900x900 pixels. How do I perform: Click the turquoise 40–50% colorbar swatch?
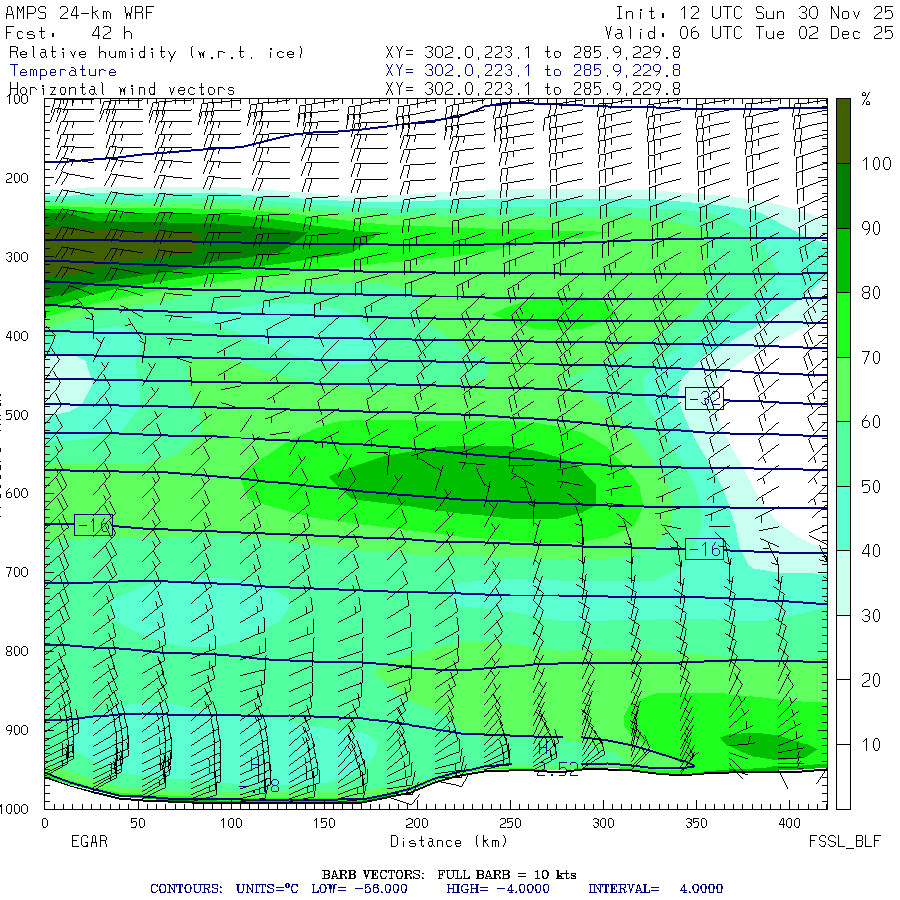843,519
